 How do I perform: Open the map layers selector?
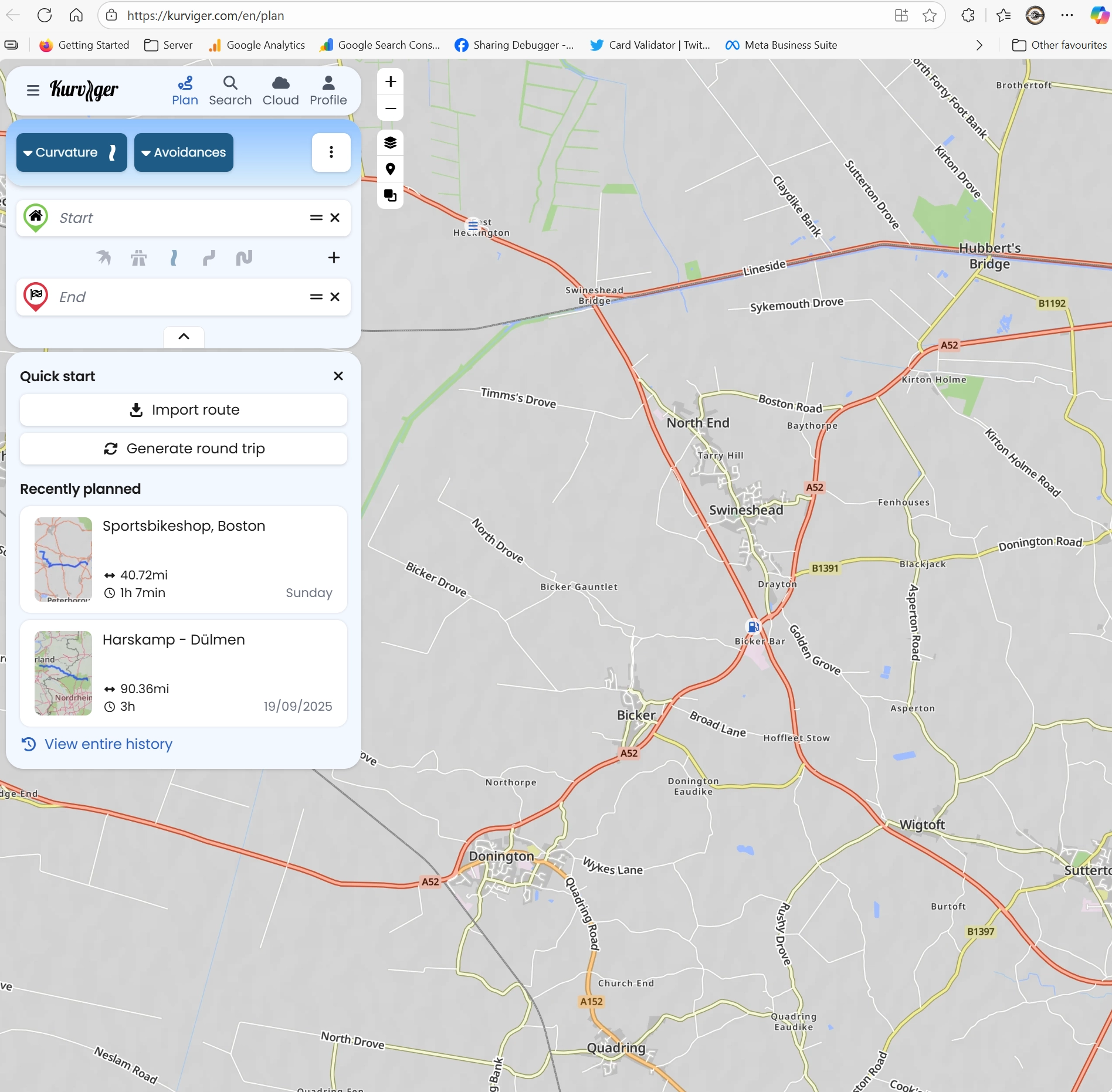pyautogui.click(x=391, y=143)
